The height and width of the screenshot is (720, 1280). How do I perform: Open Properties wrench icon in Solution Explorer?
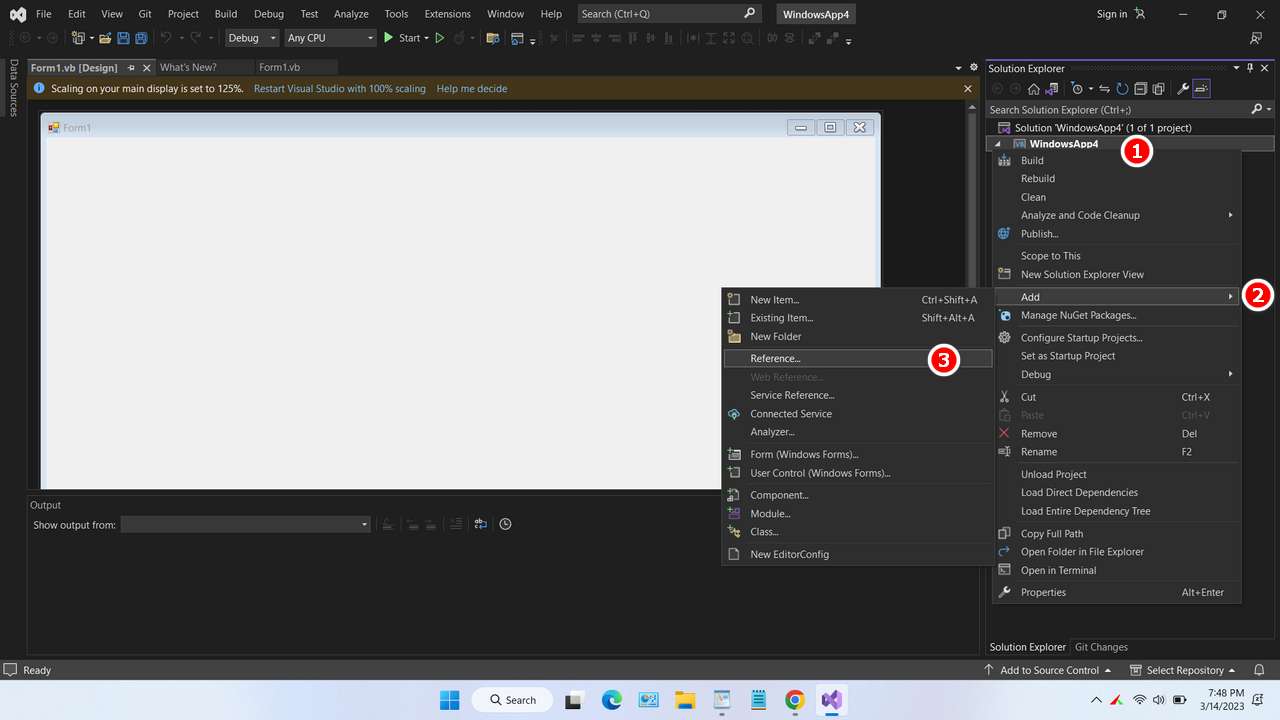(1183, 89)
